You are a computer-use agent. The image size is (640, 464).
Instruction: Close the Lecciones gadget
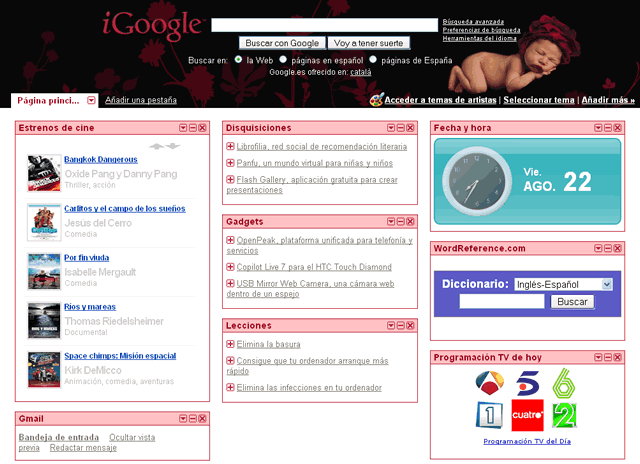click(411, 326)
